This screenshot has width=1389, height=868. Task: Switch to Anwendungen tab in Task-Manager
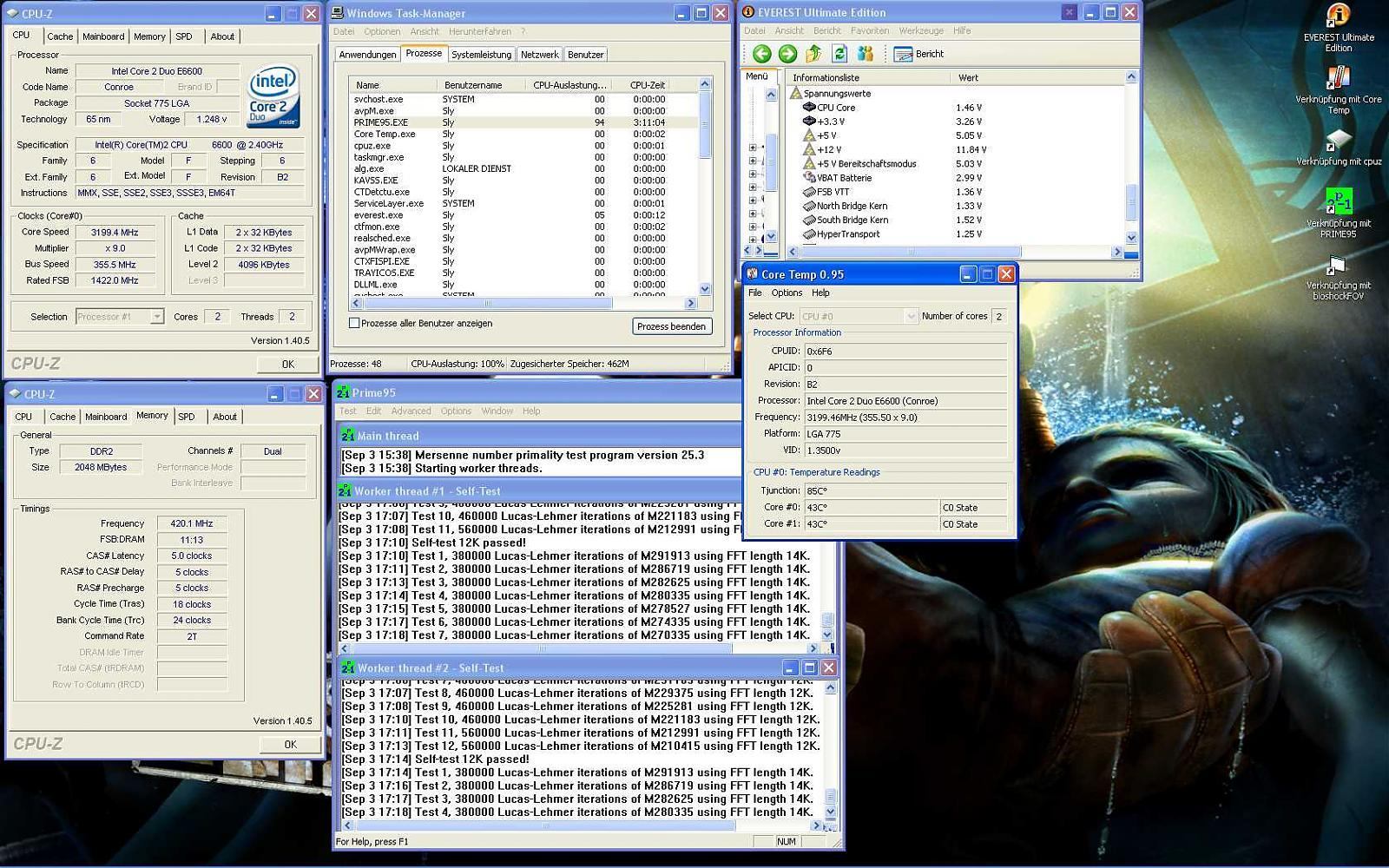368,55
